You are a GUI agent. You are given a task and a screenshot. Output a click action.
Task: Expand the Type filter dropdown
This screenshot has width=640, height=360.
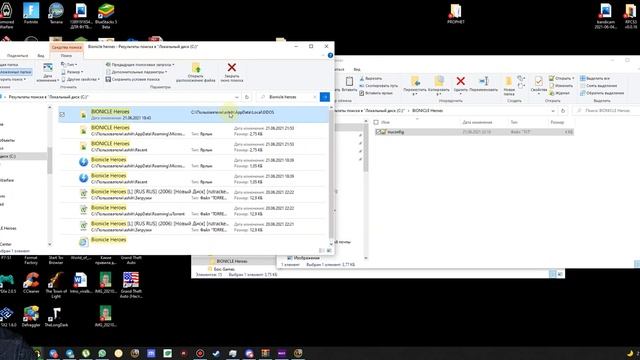tap(69, 64)
